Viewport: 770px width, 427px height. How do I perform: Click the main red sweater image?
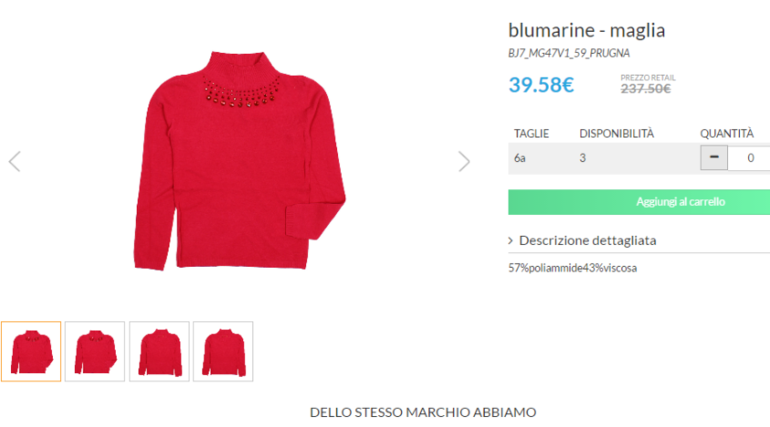tap(239, 160)
